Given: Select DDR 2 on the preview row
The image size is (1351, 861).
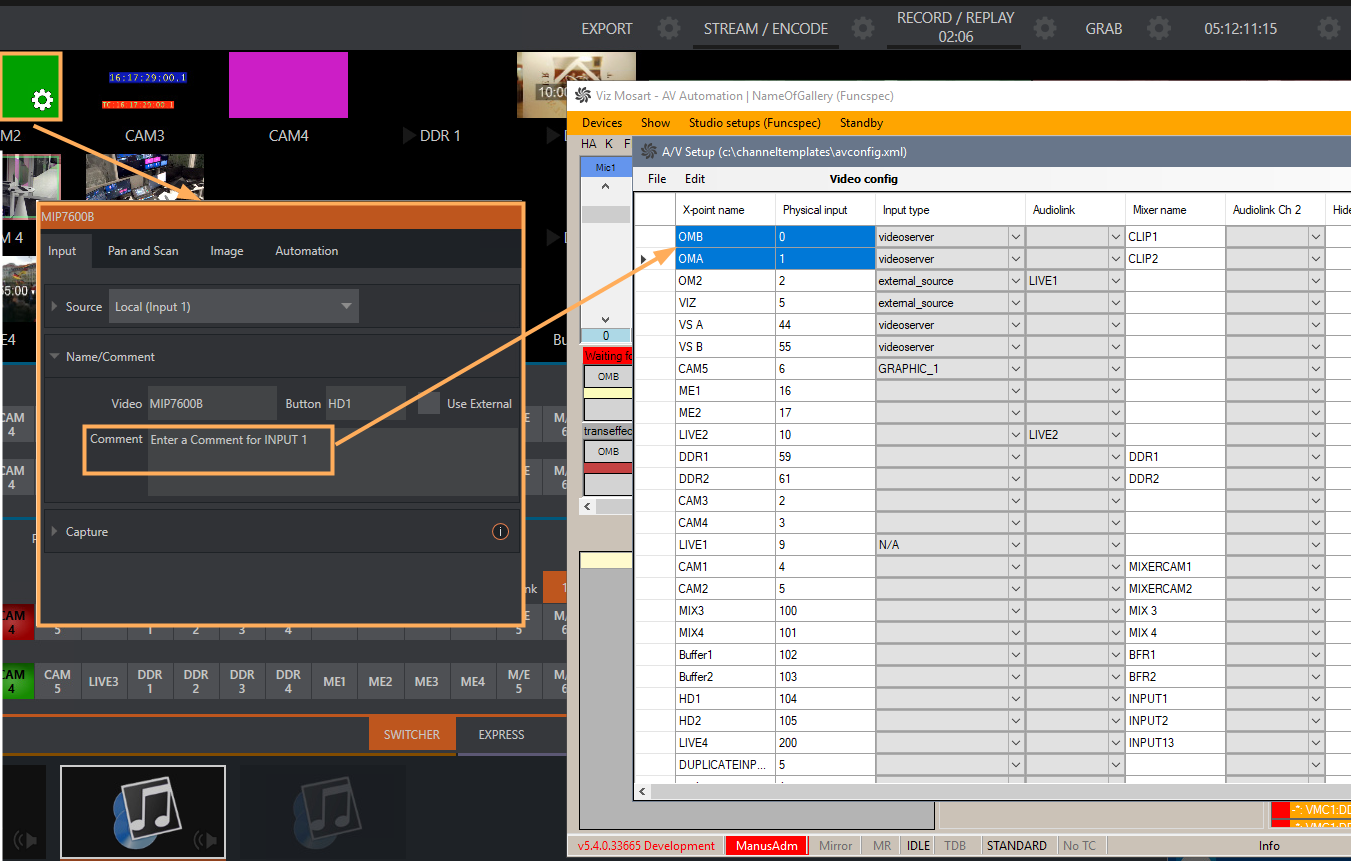Looking at the screenshot, I should click(196, 682).
